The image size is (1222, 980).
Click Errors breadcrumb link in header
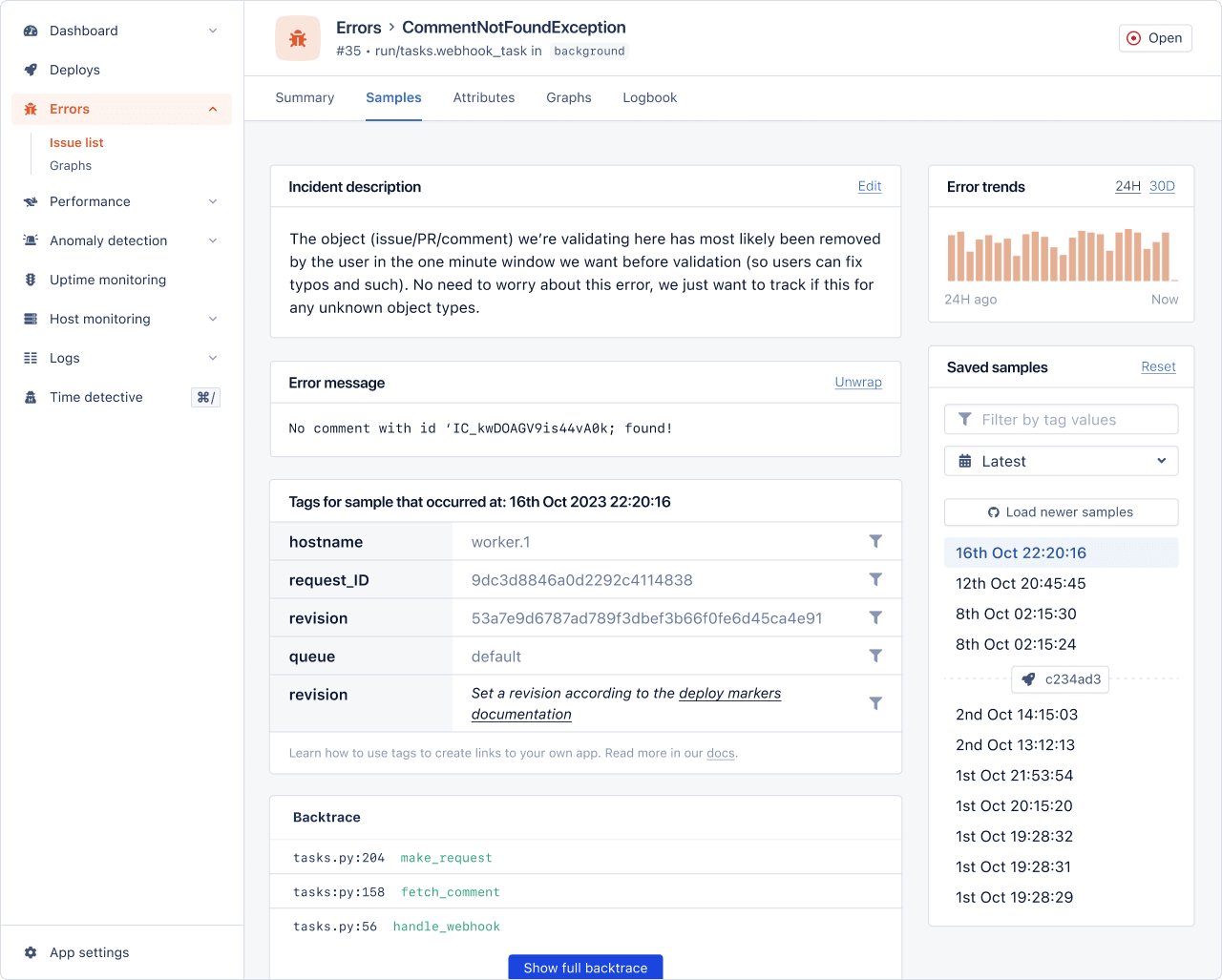click(359, 28)
